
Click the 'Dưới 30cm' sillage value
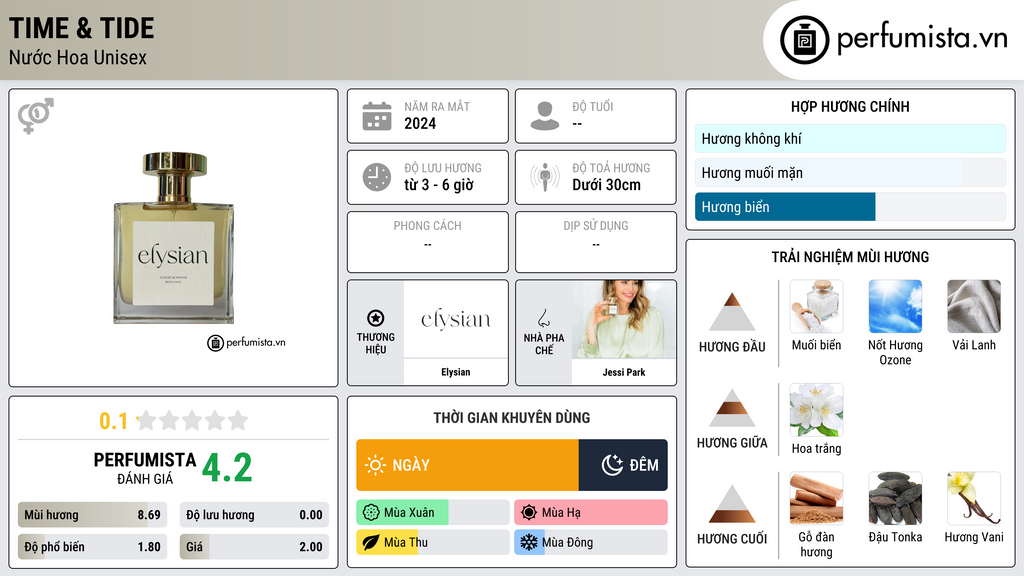pos(607,185)
